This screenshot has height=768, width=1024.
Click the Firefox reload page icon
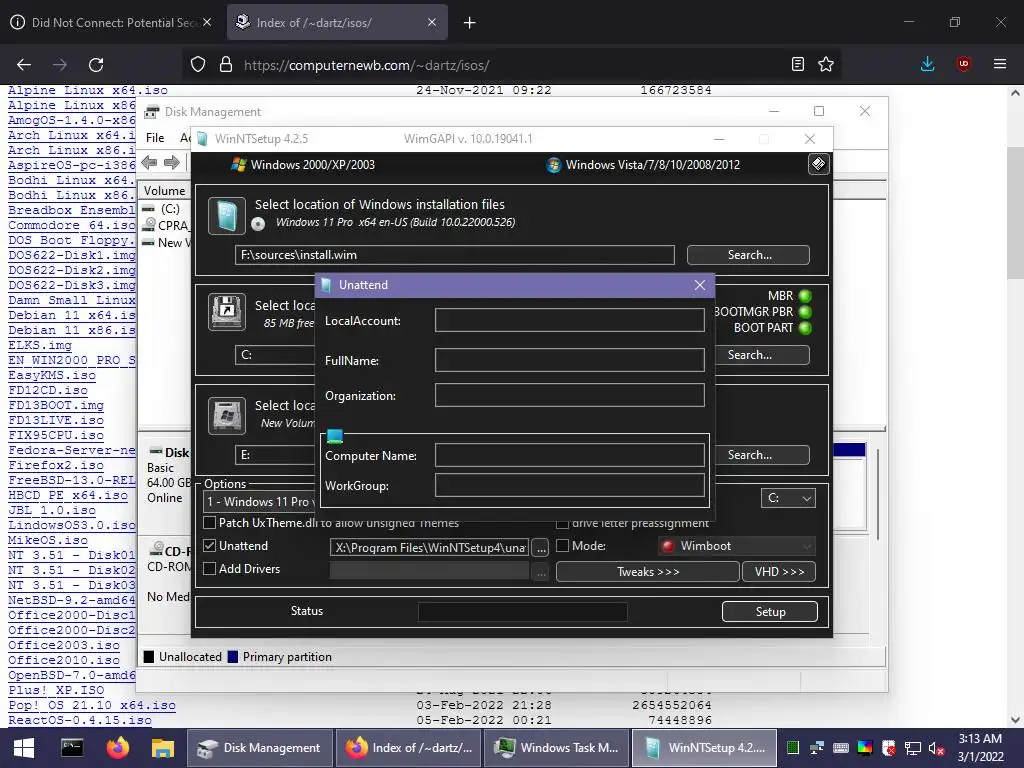tap(96, 65)
